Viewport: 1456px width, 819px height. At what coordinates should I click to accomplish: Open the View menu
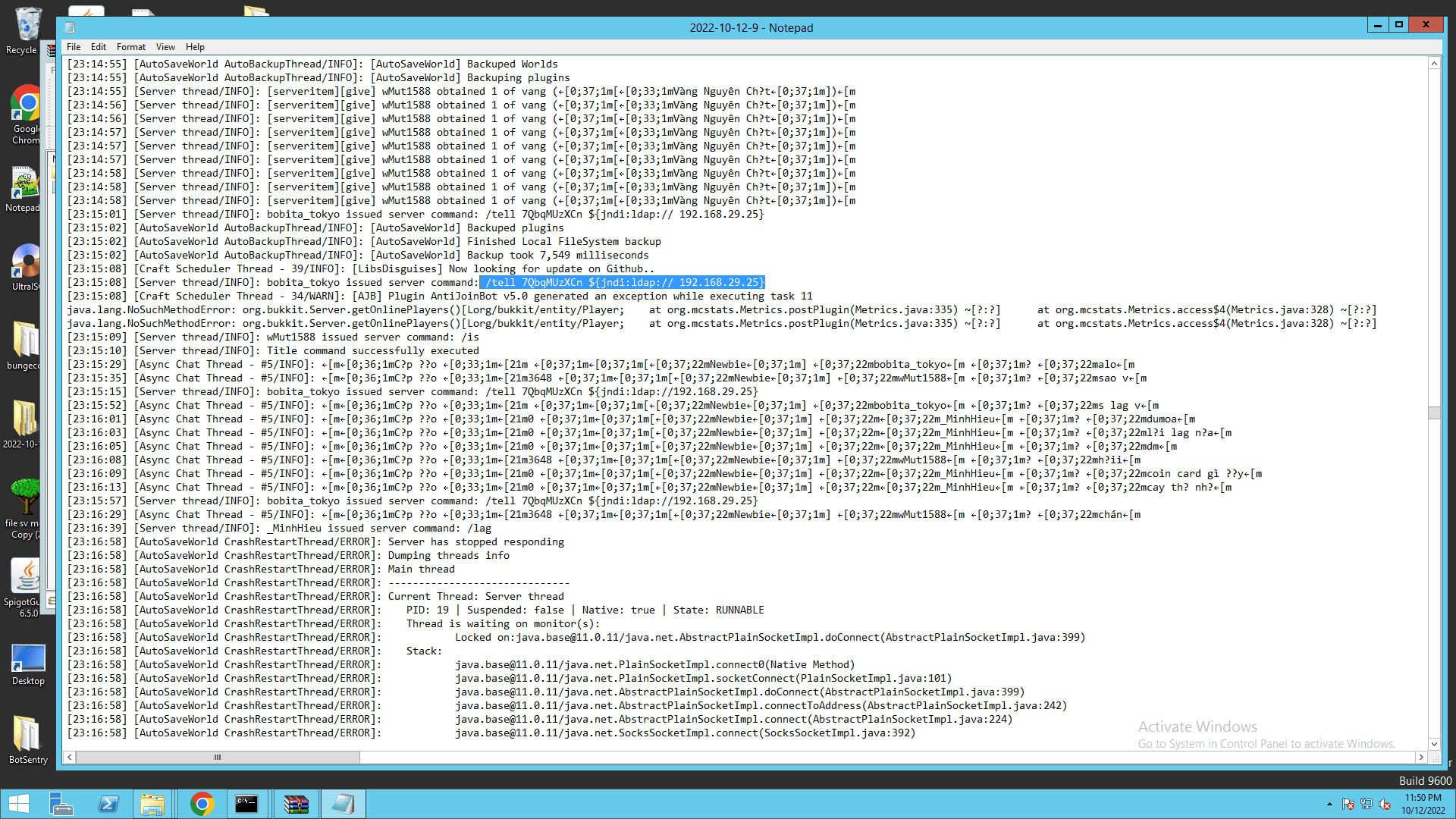165,47
